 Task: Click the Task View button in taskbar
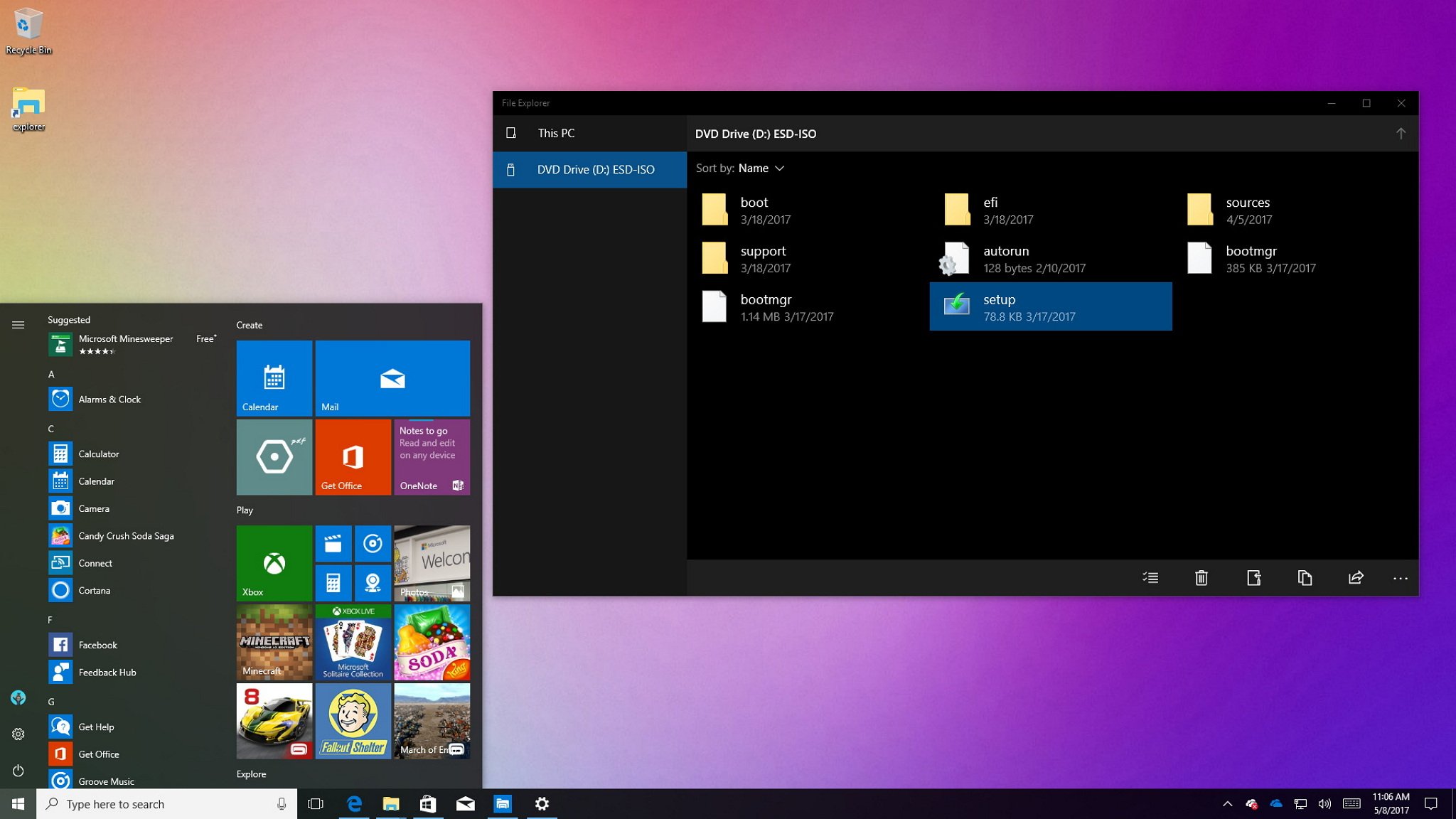coord(316,803)
